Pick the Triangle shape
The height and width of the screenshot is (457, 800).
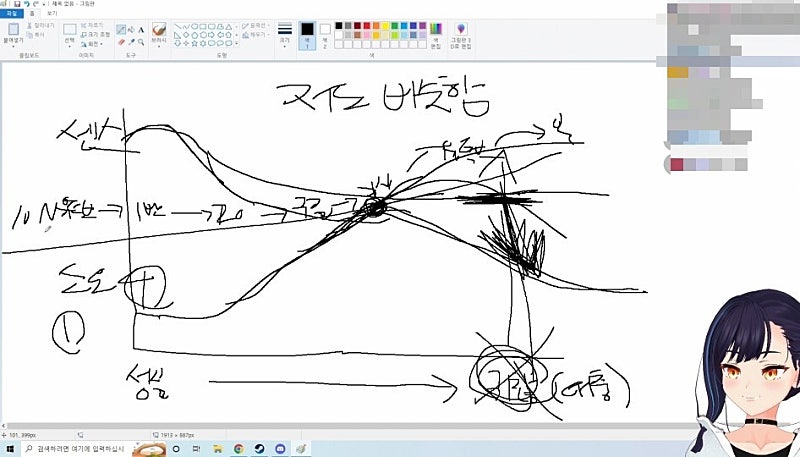[229, 27]
